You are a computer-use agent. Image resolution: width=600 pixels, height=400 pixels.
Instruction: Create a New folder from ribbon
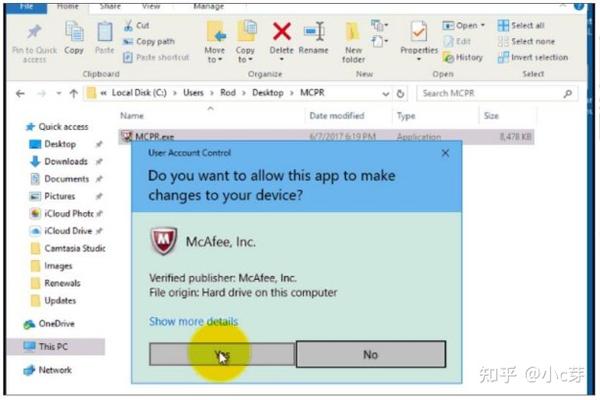pos(353,42)
